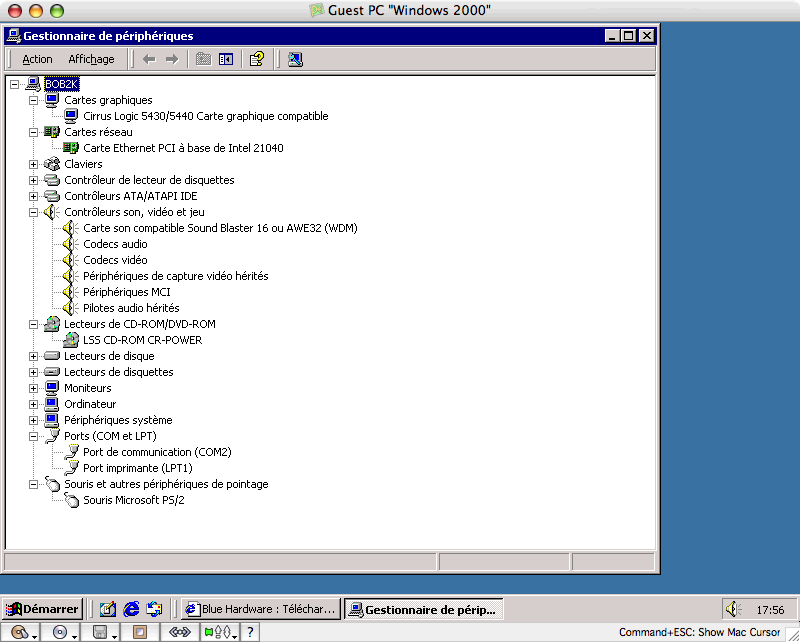Collapse Lecteurs de CD-ROM/DVD-ROM
This screenshot has width=800, height=642.
pos(34,324)
